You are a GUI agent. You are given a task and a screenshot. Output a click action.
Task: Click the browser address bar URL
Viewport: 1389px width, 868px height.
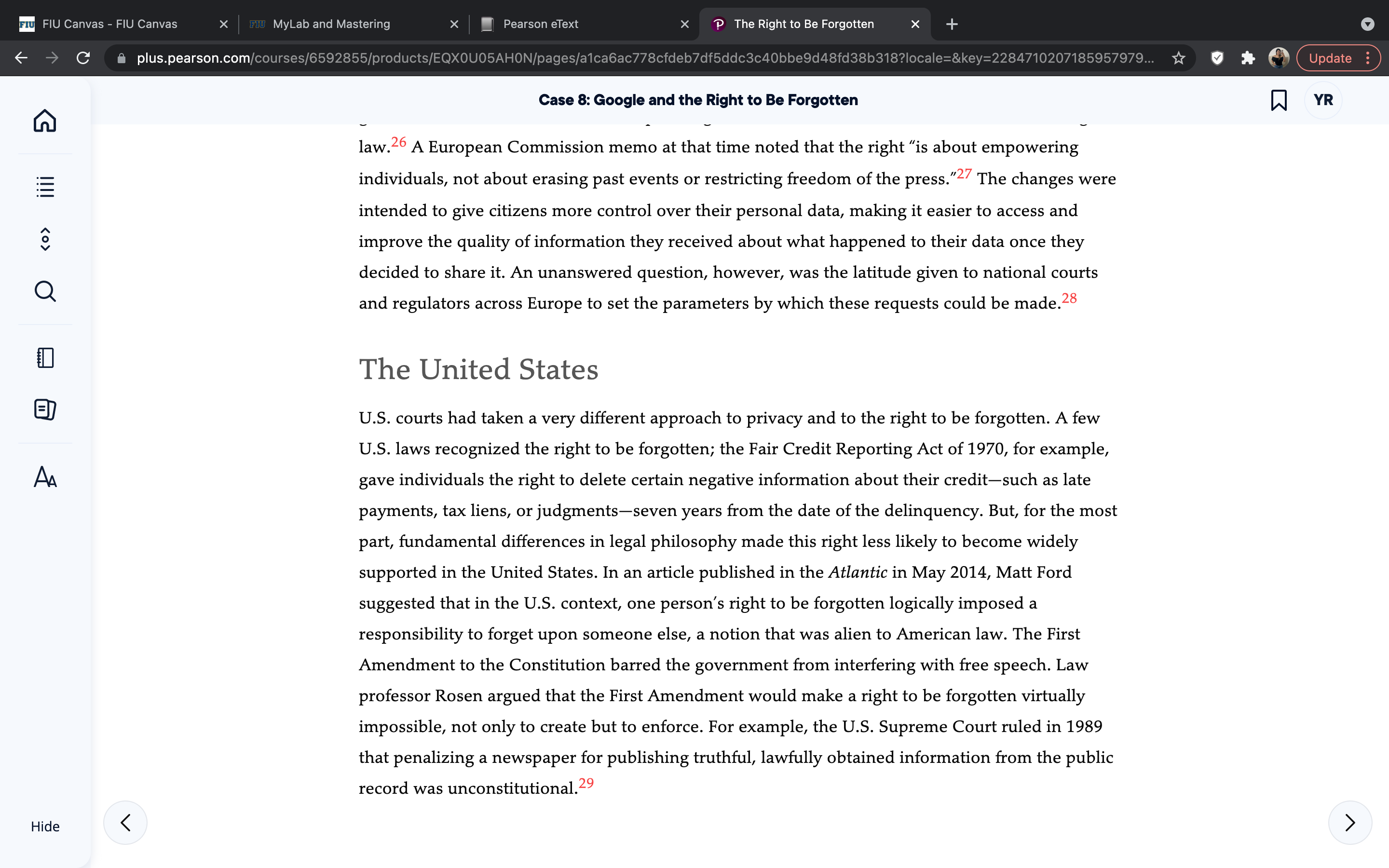pyautogui.click(x=644, y=58)
